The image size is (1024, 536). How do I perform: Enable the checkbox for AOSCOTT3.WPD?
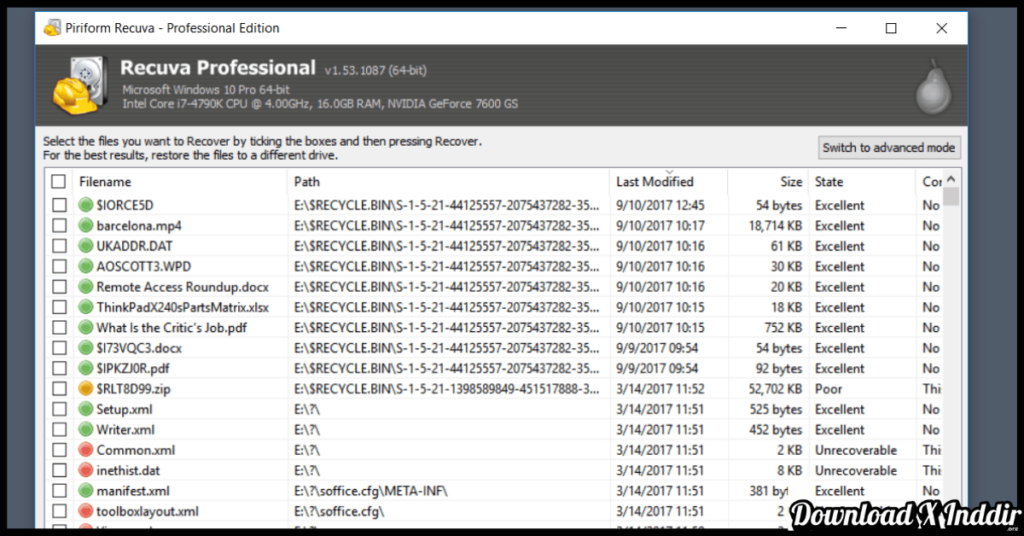click(x=59, y=267)
